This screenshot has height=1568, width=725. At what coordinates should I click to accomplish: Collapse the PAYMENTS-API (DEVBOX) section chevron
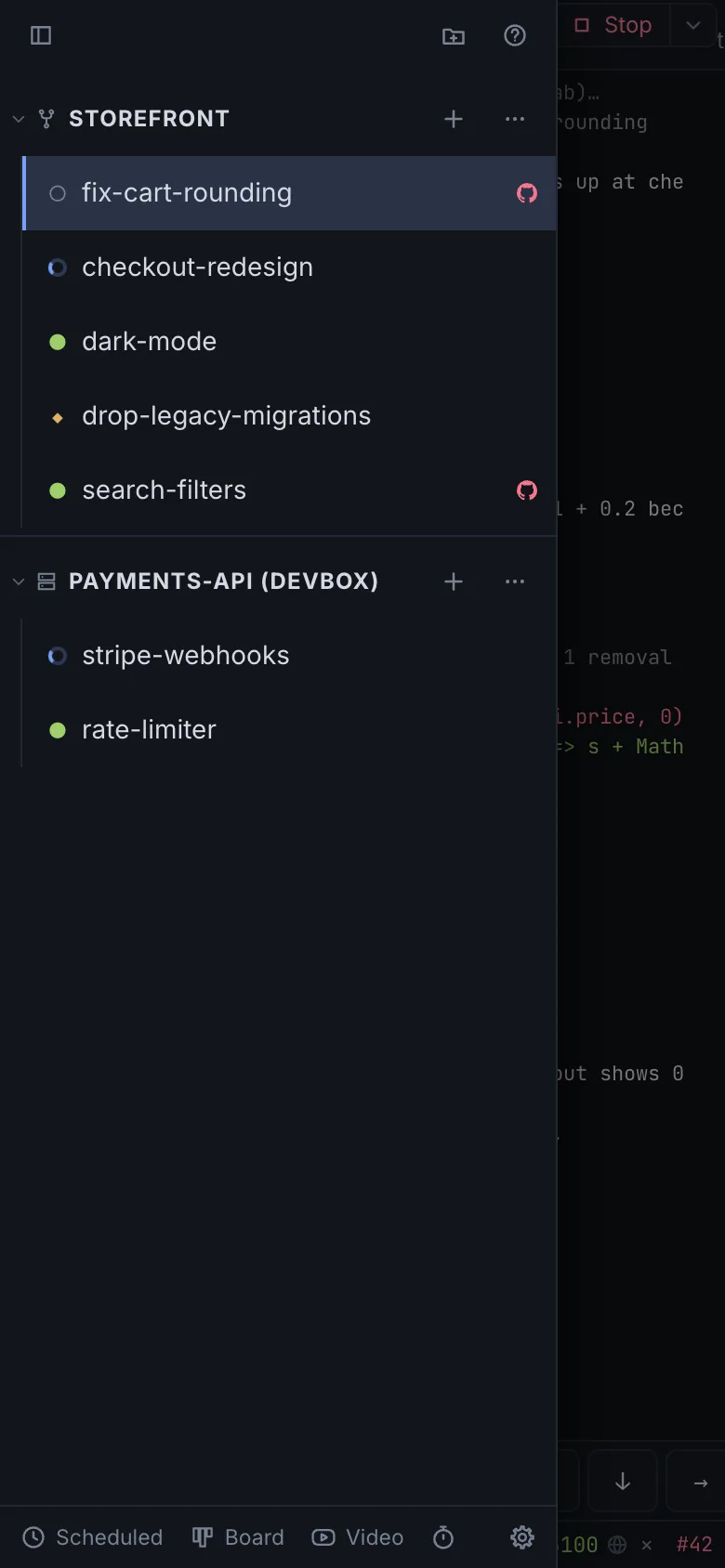click(19, 581)
